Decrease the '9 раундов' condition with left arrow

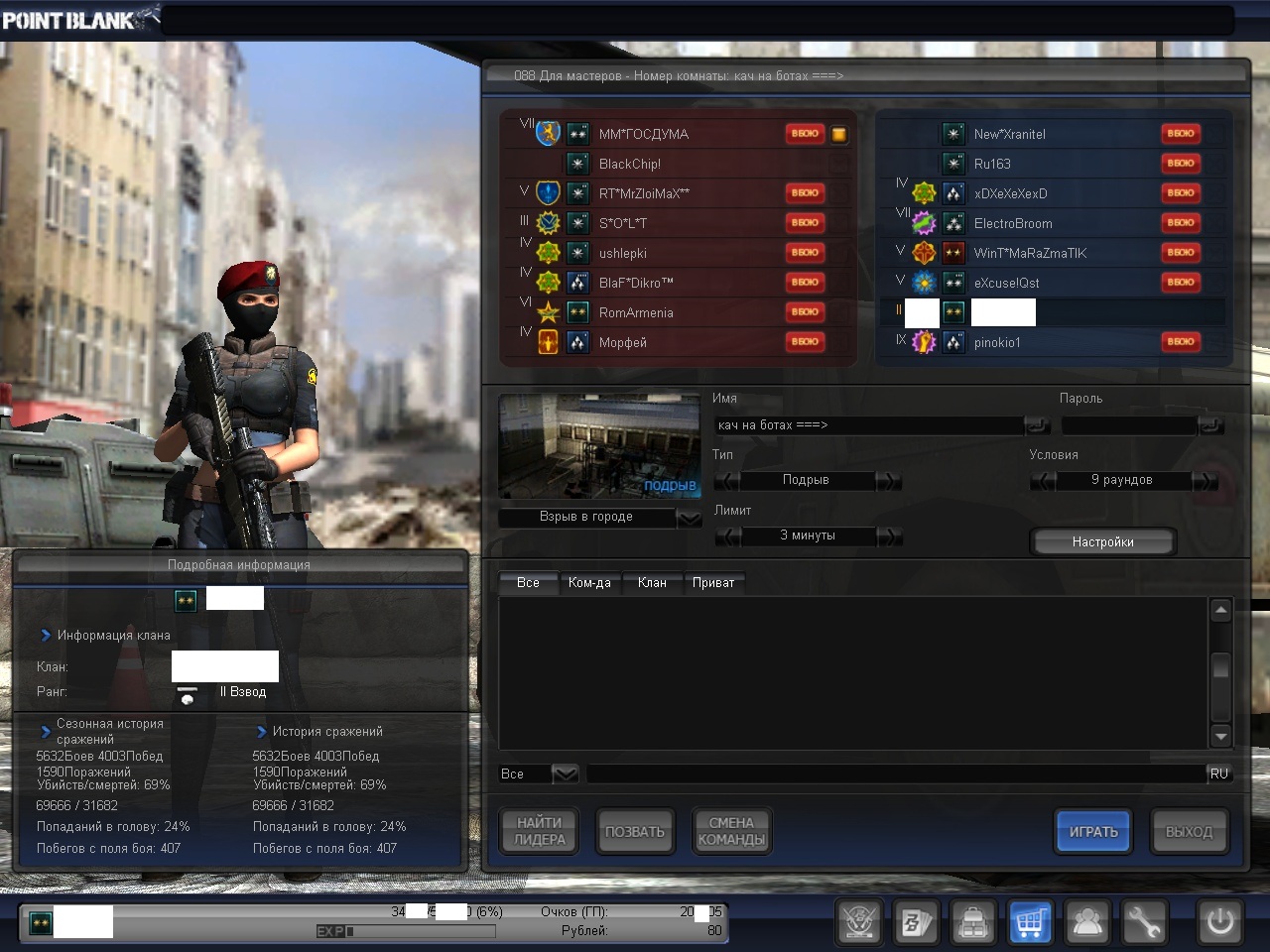[1043, 481]
